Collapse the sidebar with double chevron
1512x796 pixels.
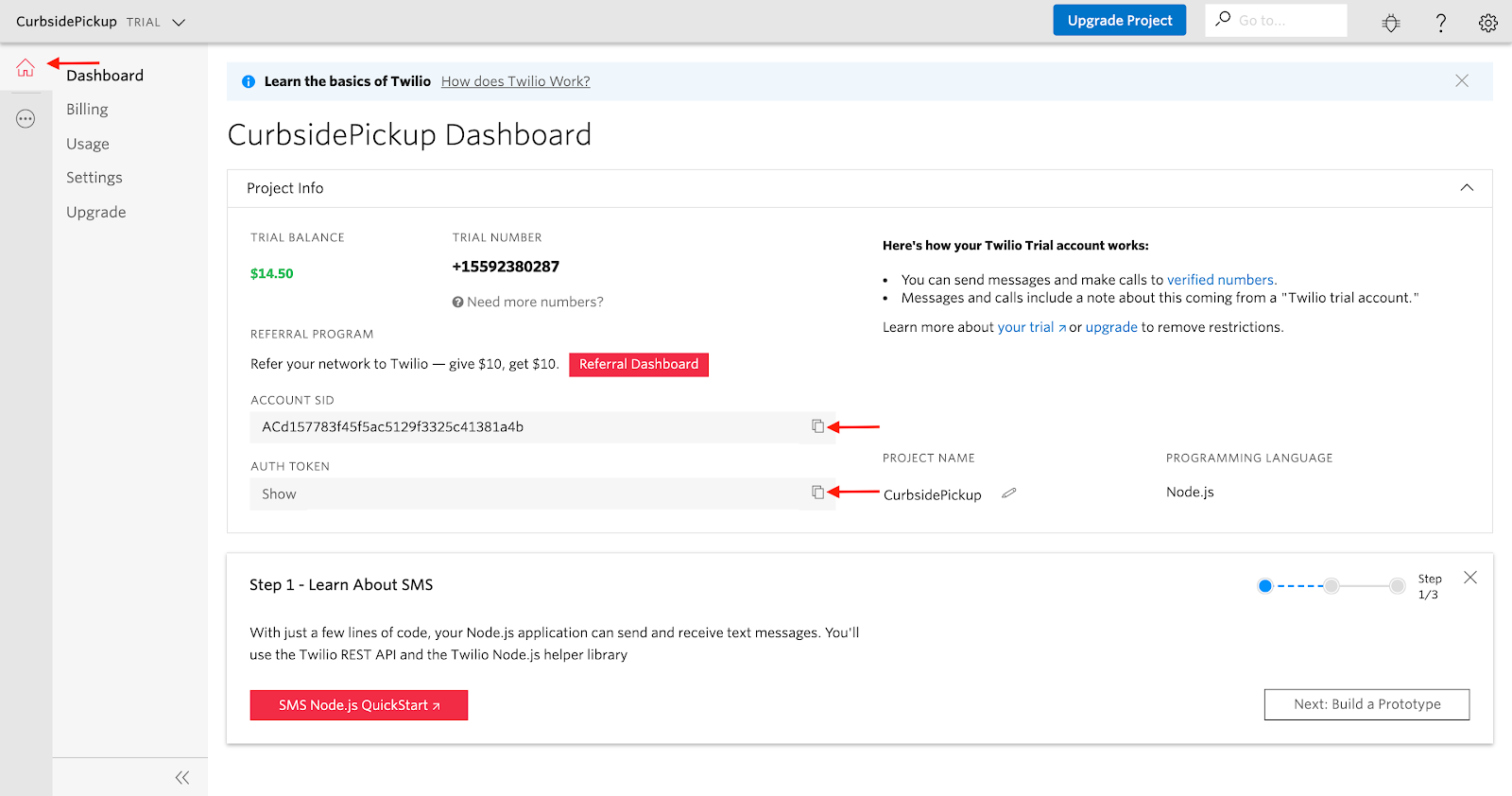pyautogui.click(x=182, y=777)
